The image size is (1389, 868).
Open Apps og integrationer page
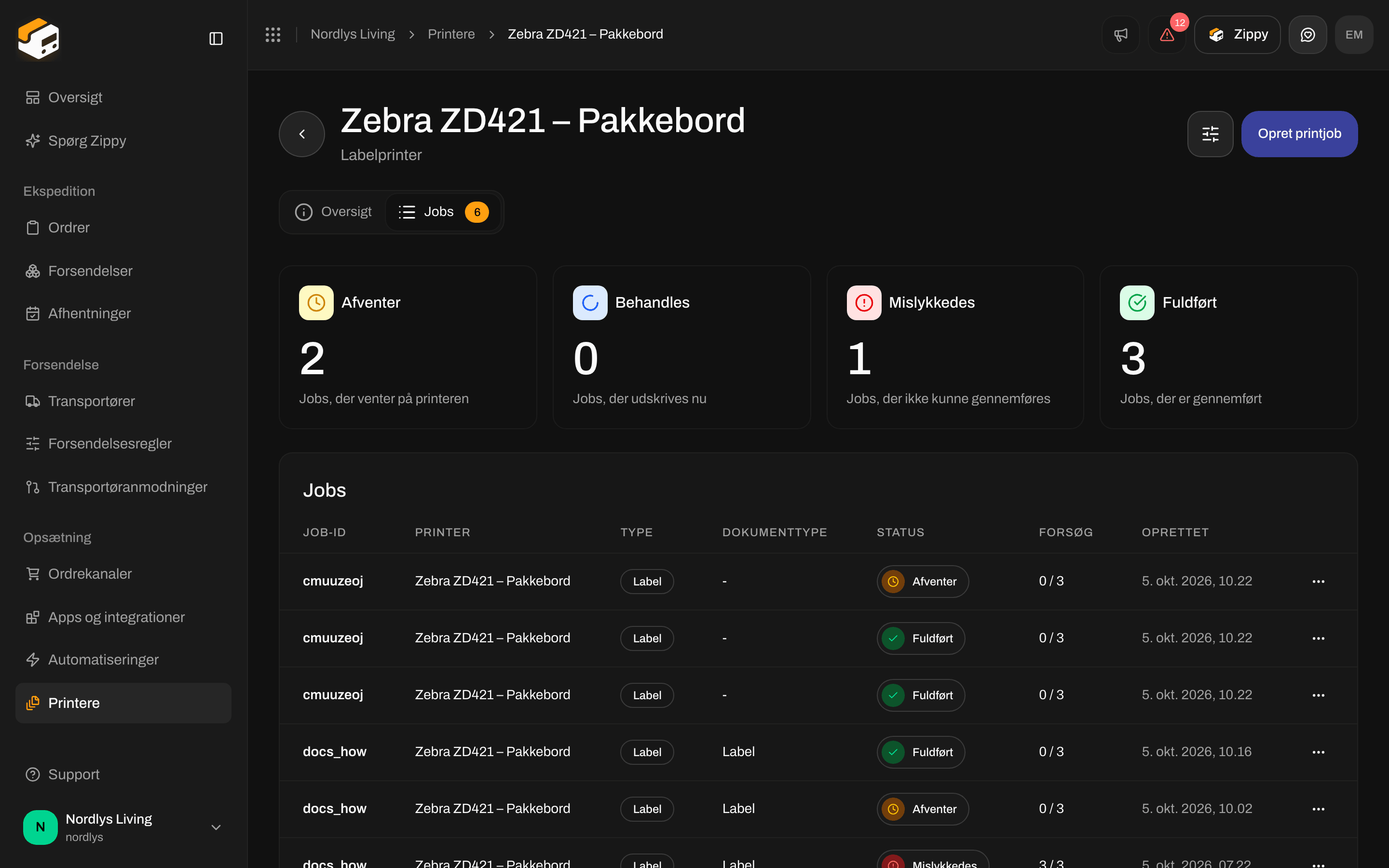click(123, 617)
